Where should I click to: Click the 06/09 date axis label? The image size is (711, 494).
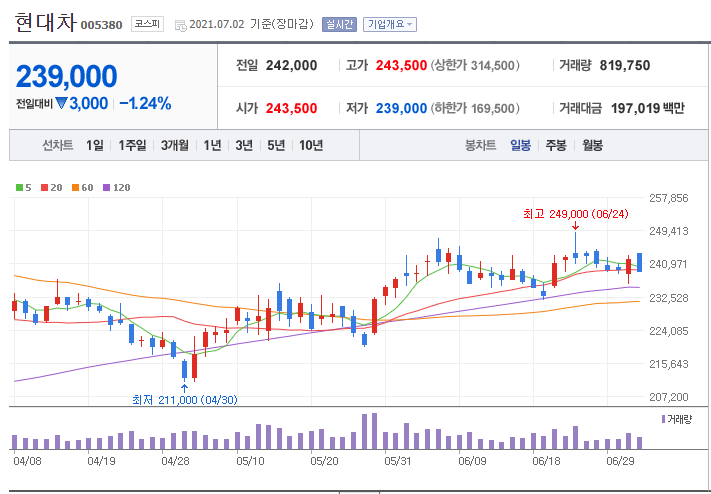point(472,462)
